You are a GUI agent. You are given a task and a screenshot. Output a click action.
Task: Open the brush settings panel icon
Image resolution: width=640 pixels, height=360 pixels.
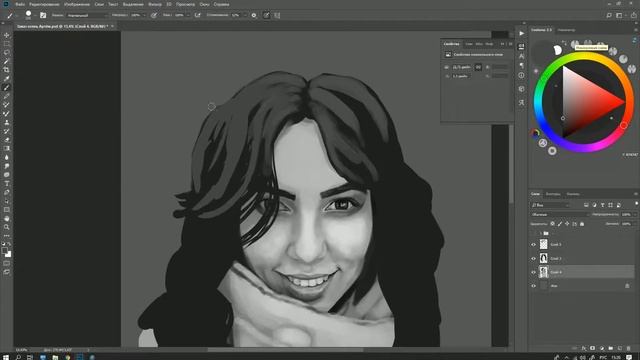(x=43, y=15)
